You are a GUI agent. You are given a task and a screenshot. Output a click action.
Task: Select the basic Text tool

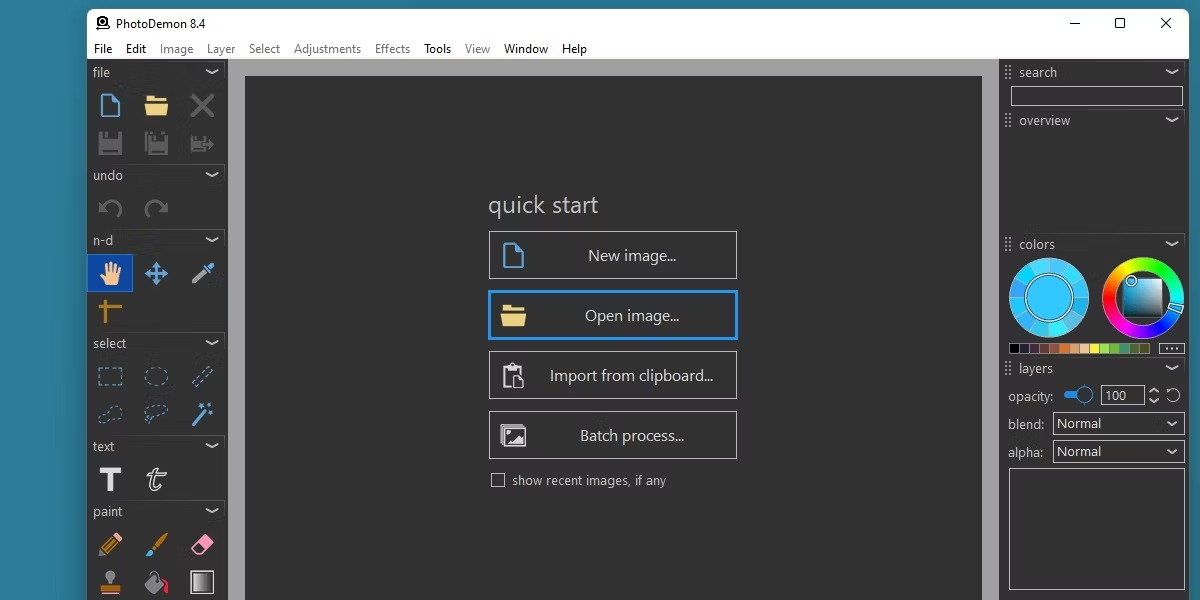click(x=110, y=480)
